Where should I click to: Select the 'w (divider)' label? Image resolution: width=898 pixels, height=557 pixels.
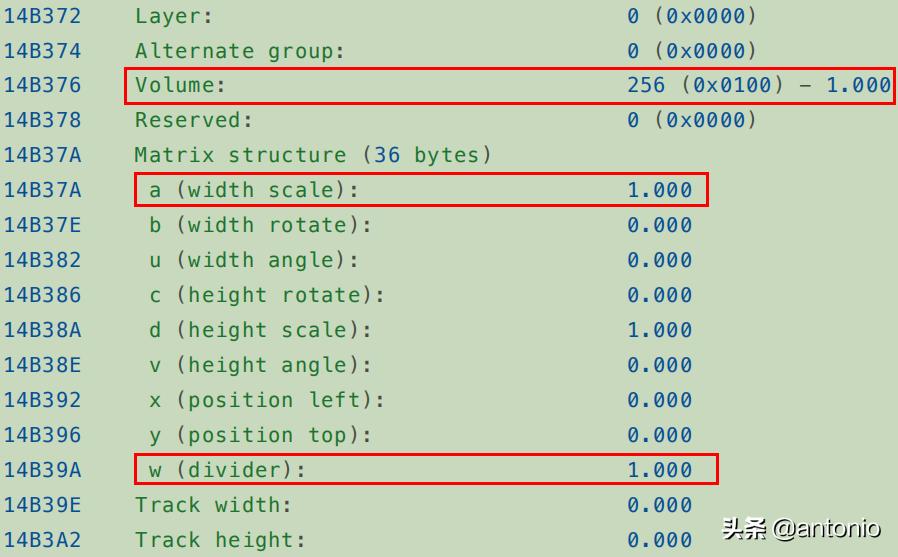[x=227, y=470]
